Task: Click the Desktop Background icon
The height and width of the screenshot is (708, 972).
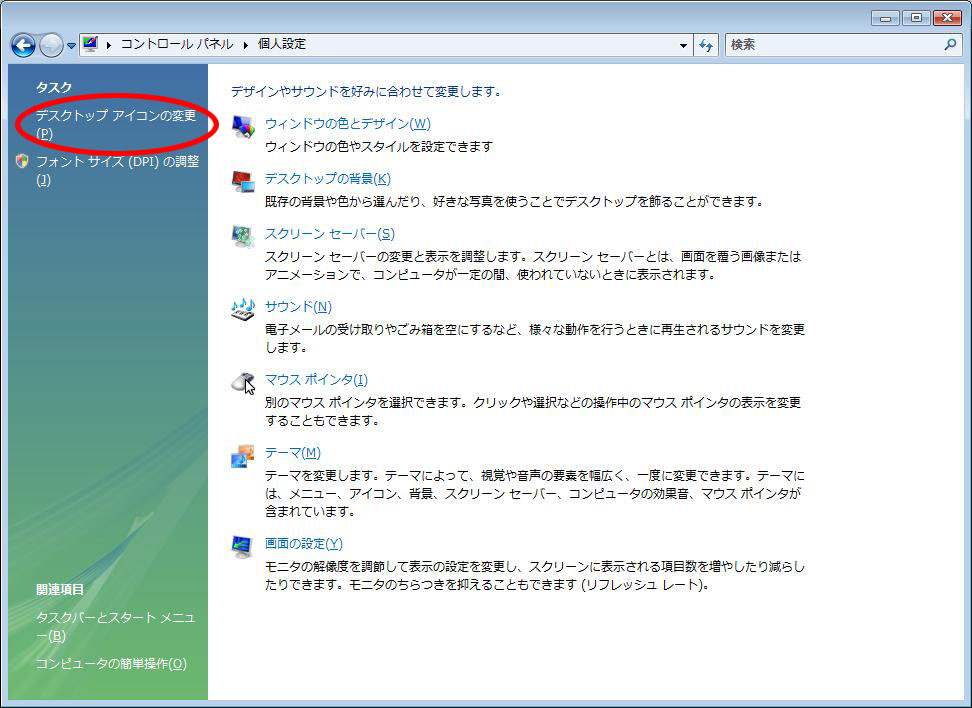Action: (x=243, y=182)
